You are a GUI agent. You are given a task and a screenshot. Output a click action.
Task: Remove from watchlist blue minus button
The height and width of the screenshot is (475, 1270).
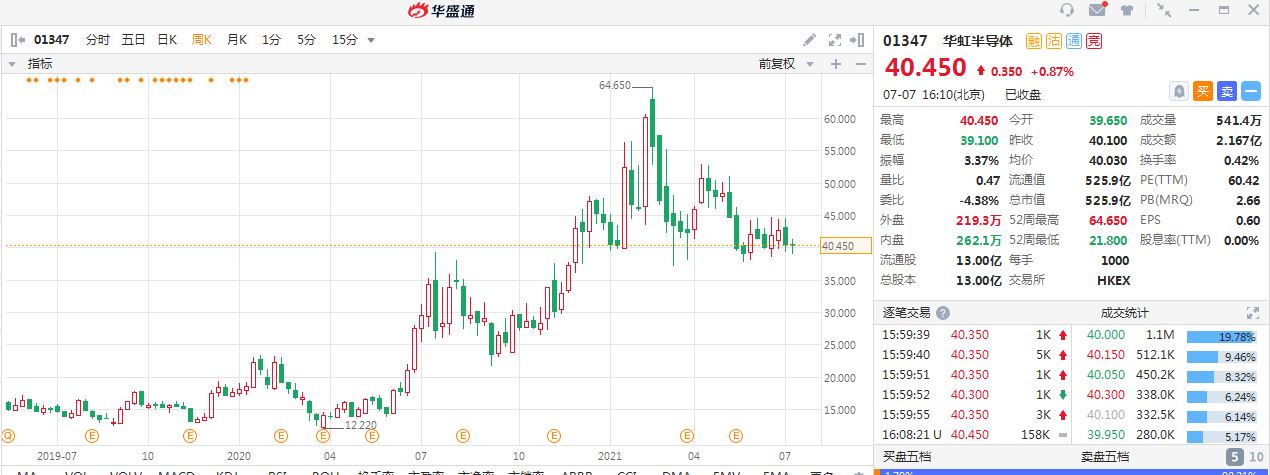pyautogui.click(x=1251, y=91)
